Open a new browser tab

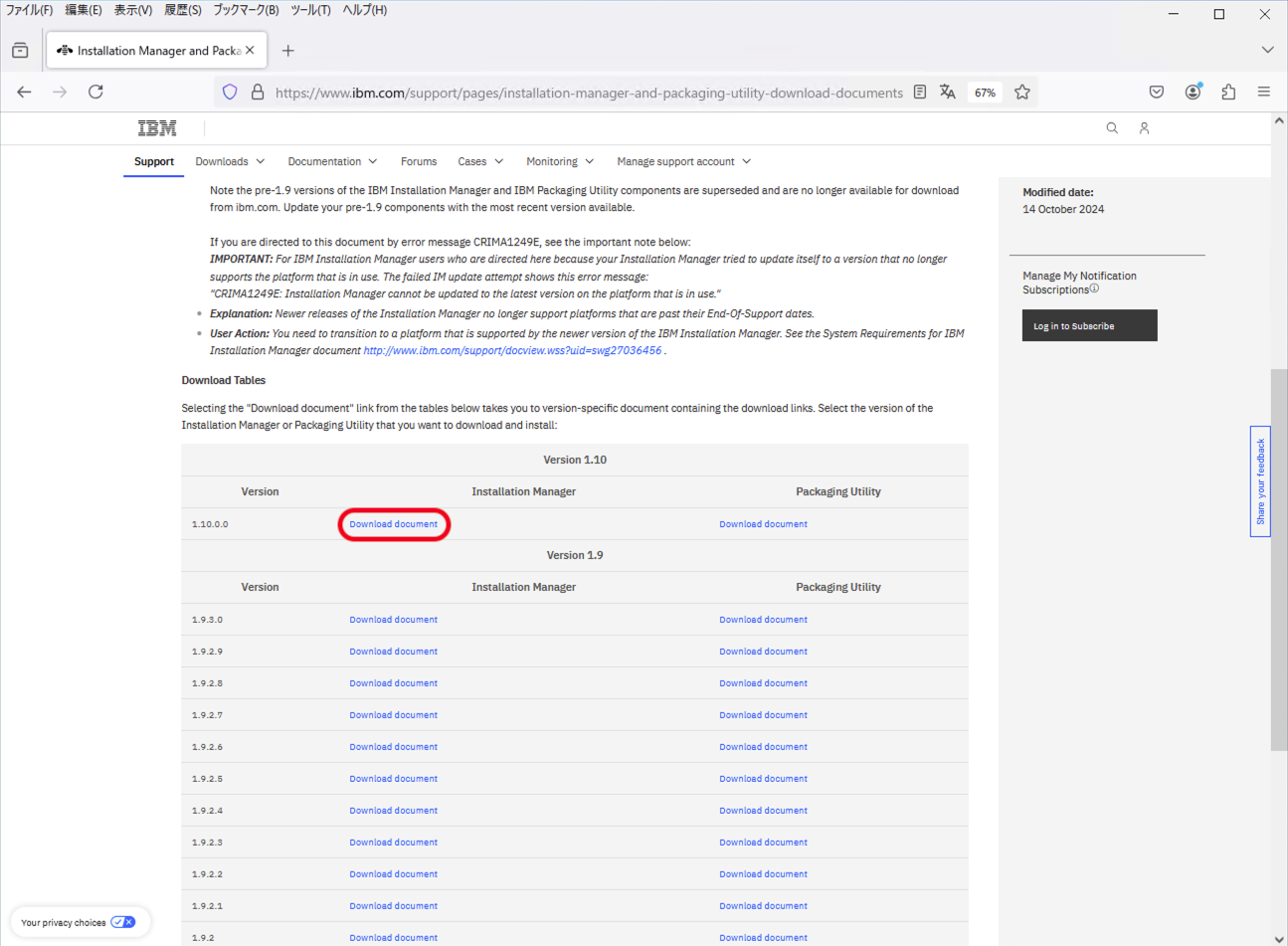pos(288,51)
